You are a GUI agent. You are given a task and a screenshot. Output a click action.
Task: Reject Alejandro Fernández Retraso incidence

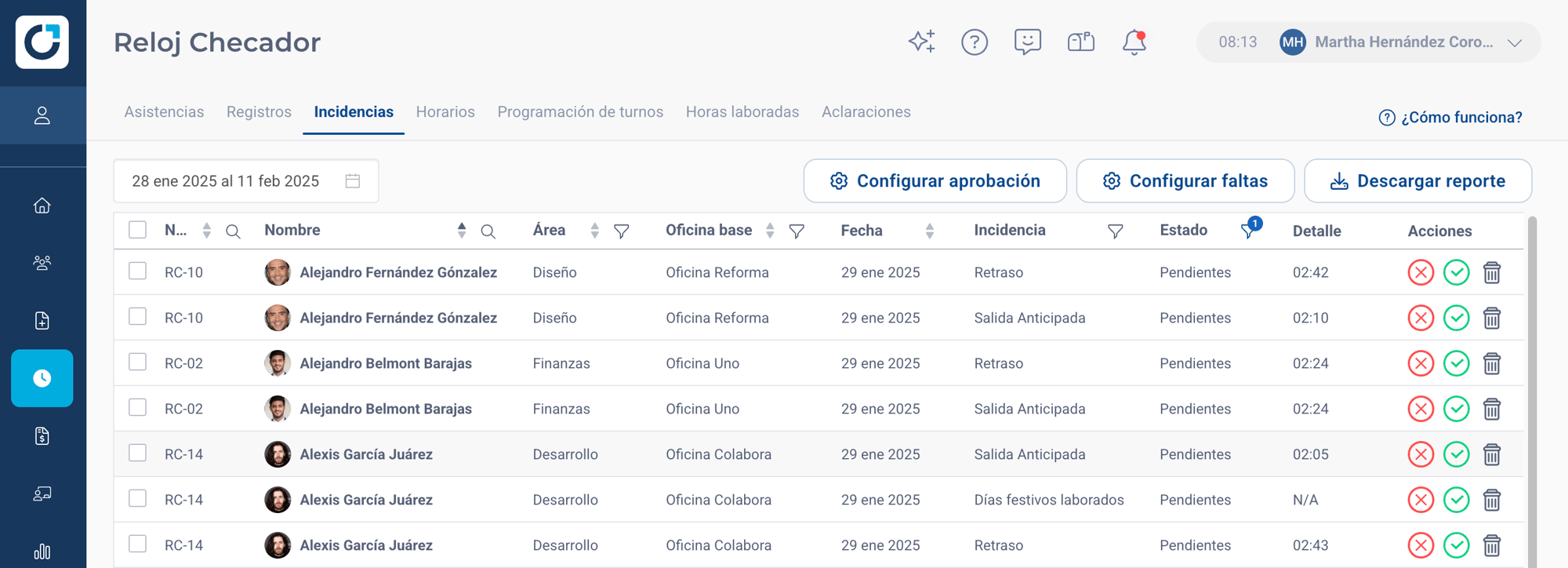(1421, 272)
